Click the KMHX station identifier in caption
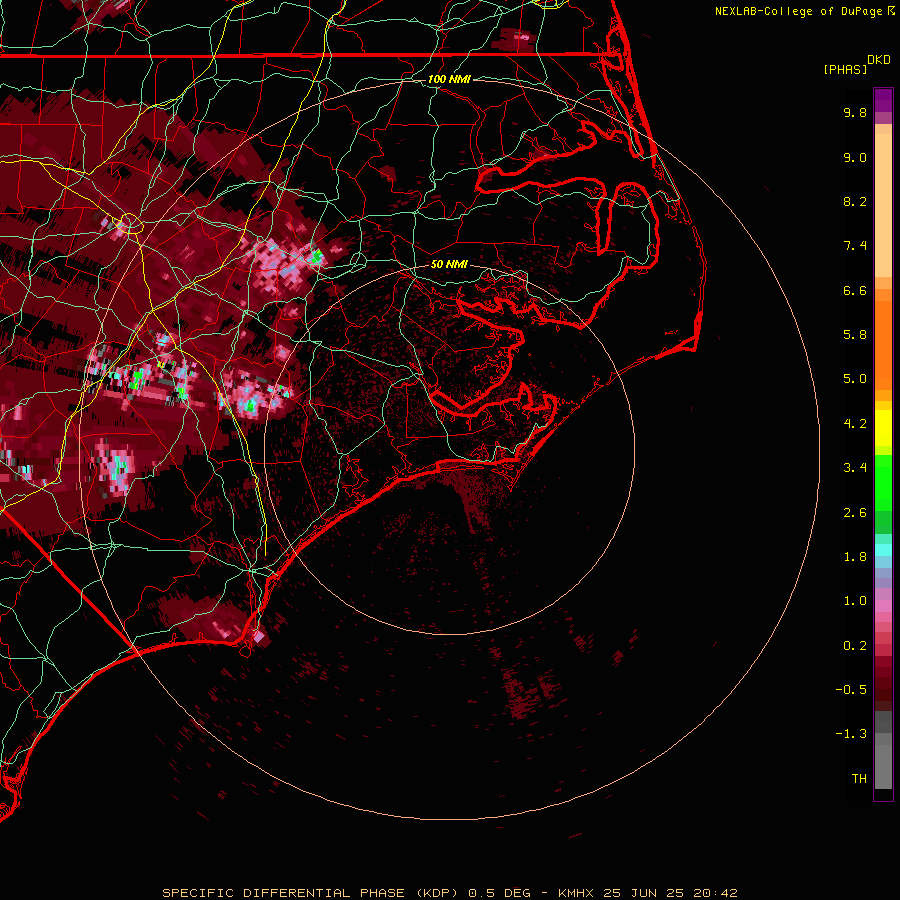 coord(577,893)
